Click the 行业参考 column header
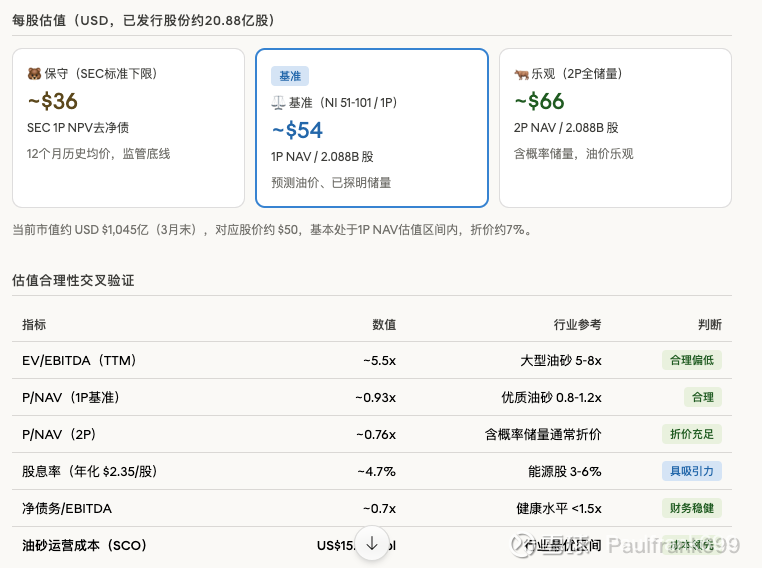This screenshot has height=568, width=762. 578,325
